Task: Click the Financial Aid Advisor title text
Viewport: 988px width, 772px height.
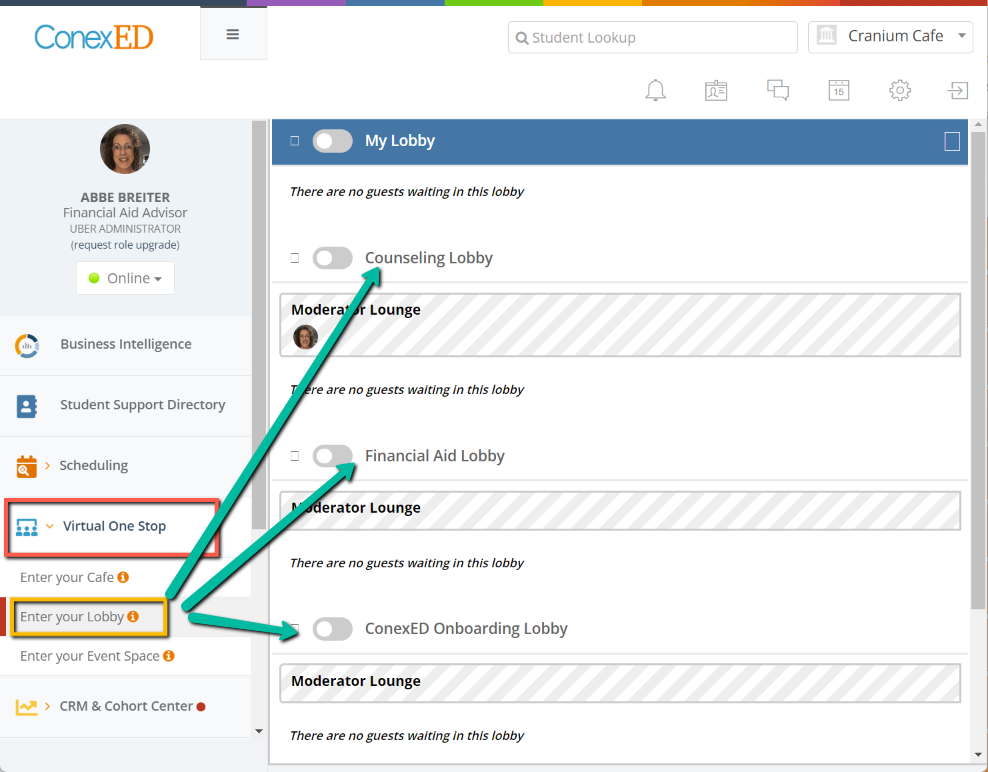Action: tap(125, 213)
